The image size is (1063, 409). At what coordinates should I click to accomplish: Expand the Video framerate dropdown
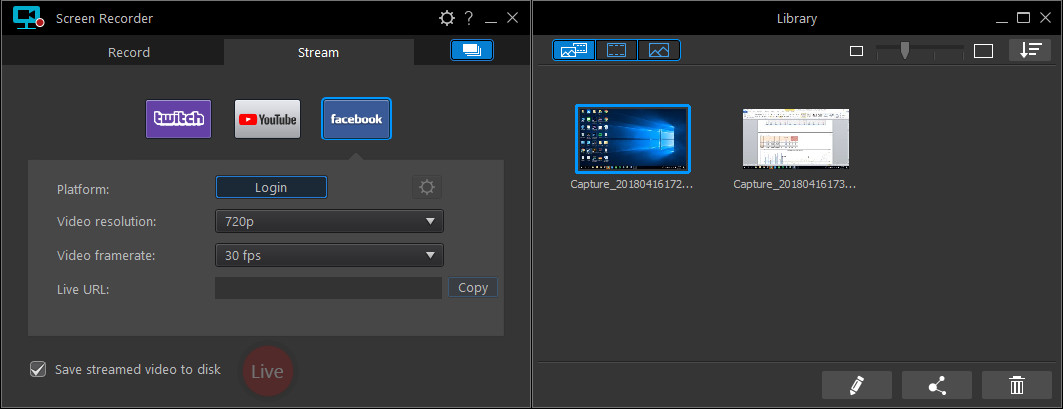pos(329,255)
